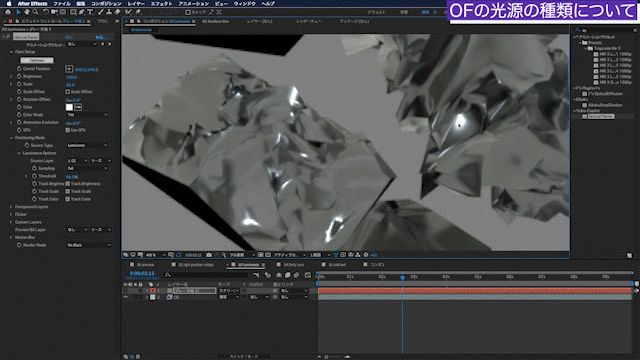Select the 標準 workspace

(x=425, y=12)
